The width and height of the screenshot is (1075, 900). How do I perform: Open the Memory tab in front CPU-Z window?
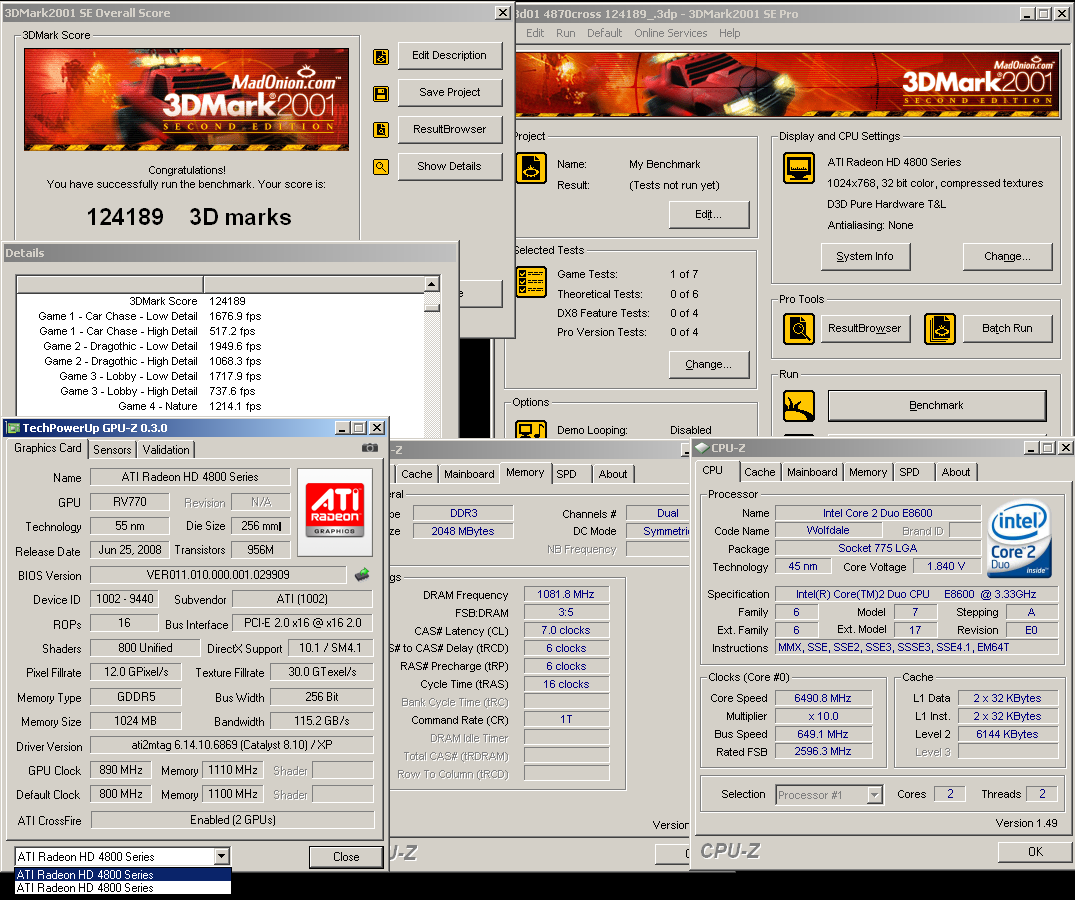(x=868, y=472)
